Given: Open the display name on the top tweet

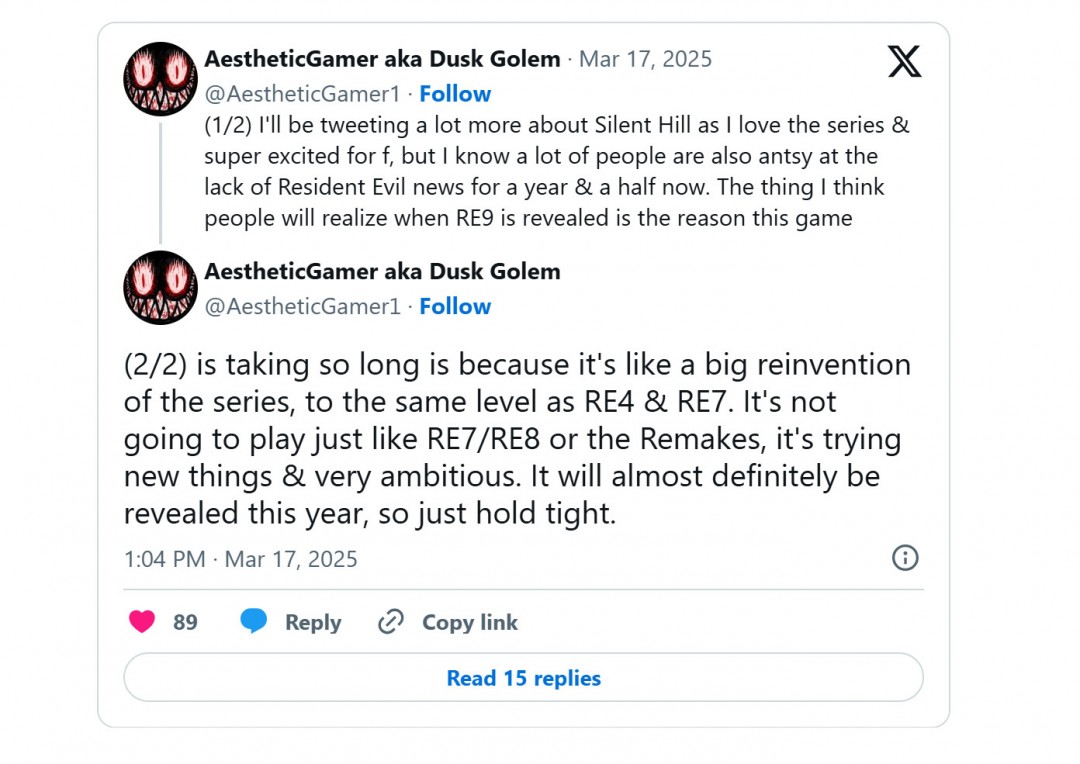Looking at the screenshot, I should (x=382, y=59).
